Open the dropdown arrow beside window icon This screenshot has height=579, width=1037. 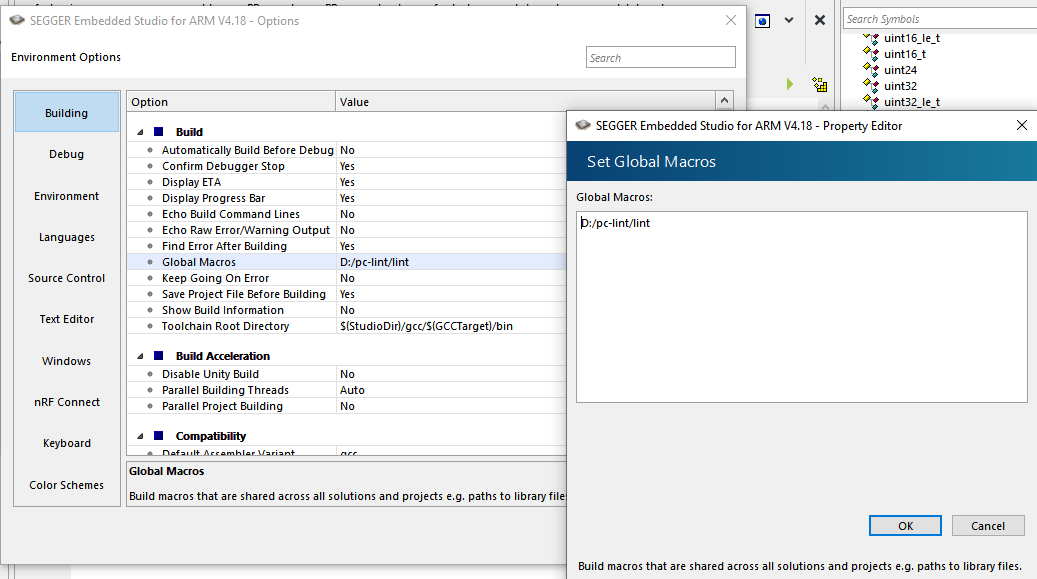[x=789, y=21]
